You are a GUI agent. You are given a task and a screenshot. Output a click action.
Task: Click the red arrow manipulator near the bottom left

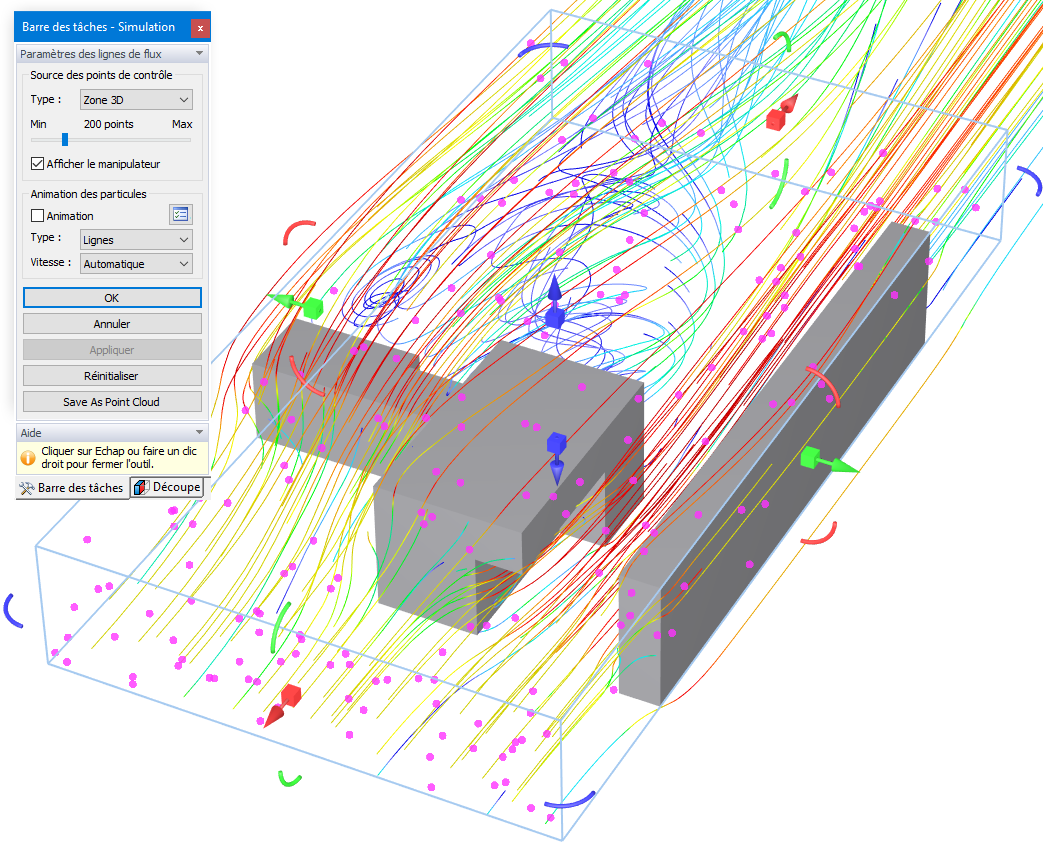click(282, 706)
